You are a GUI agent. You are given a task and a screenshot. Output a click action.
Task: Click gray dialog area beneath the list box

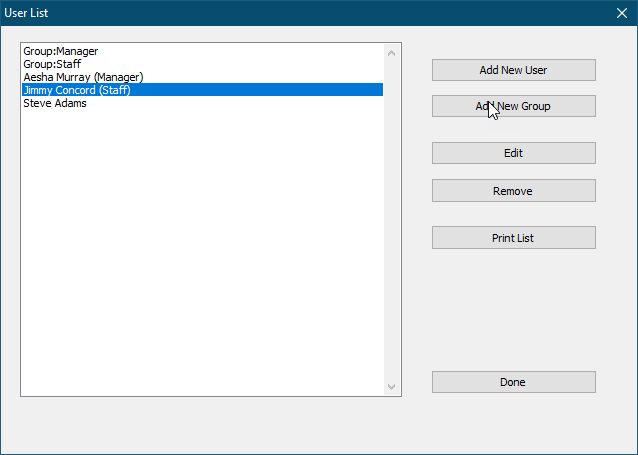pos(210,425)
